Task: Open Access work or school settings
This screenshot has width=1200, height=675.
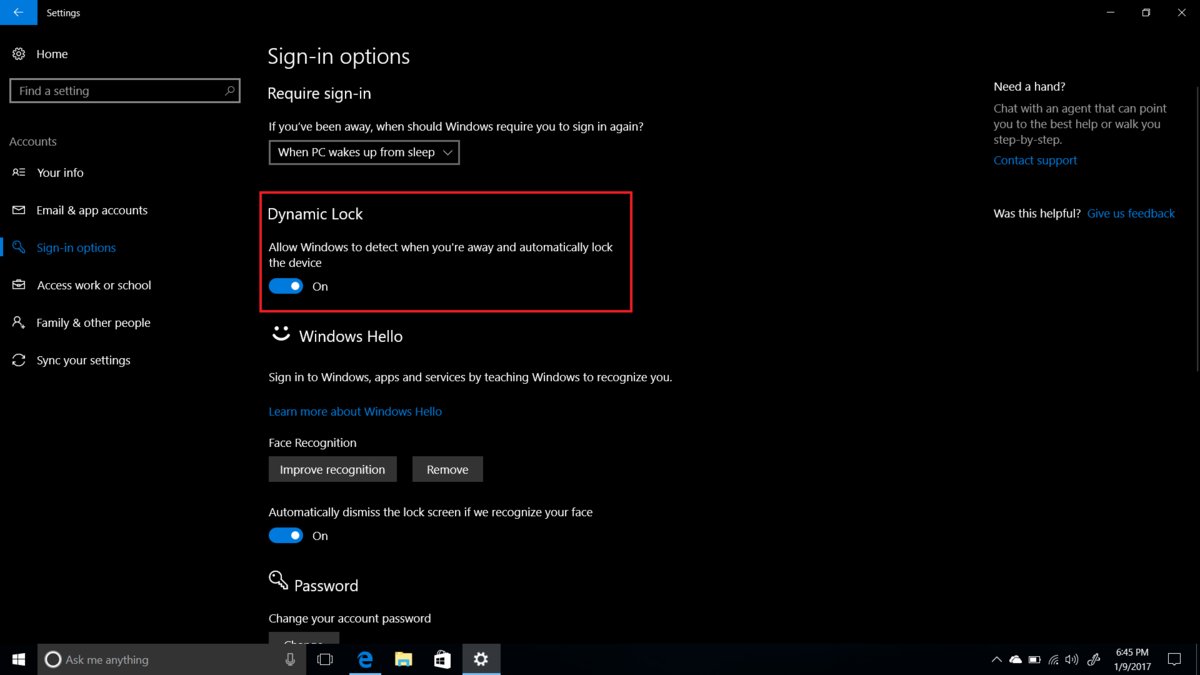Action: (93, 285)
